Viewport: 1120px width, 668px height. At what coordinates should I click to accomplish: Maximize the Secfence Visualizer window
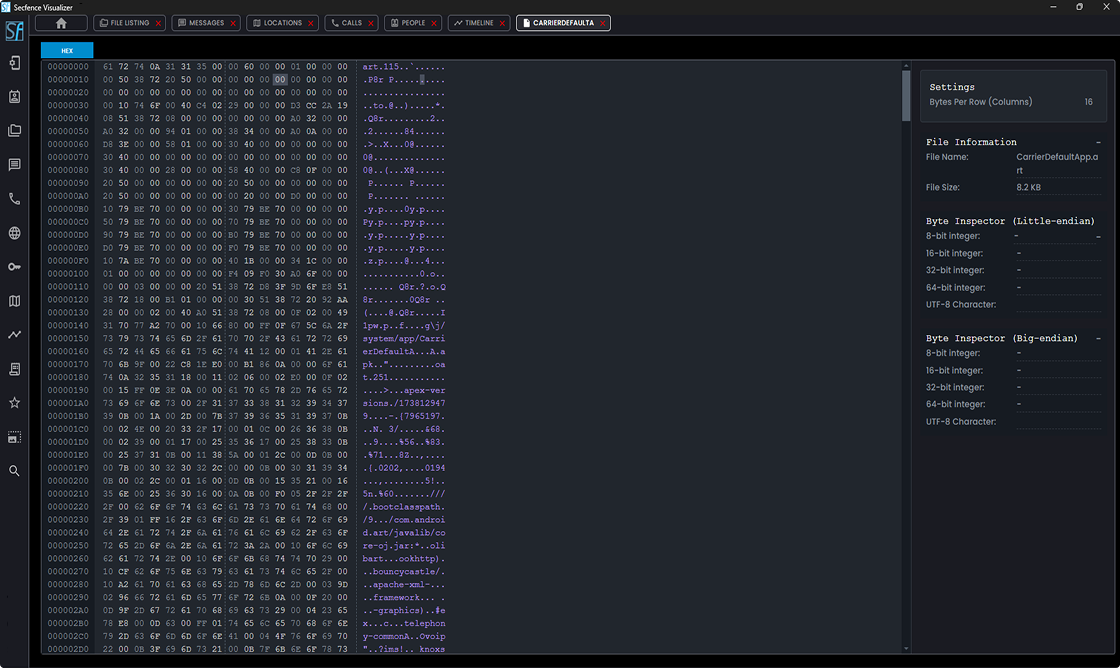[1079, 6]
